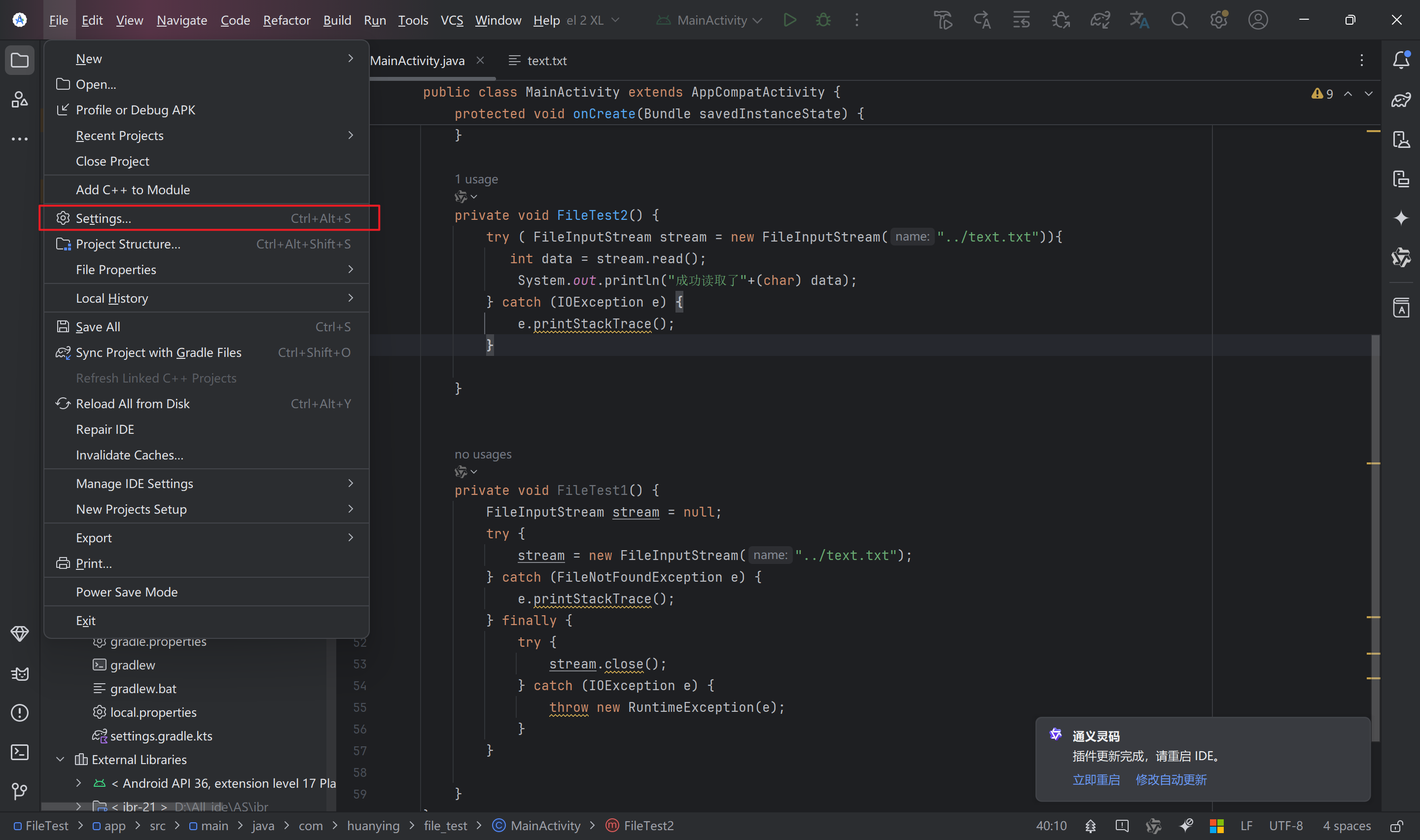The width and height of the screenshot is (1420, 840).
Task: Open Git version control icon
Action: pos(20,791)
